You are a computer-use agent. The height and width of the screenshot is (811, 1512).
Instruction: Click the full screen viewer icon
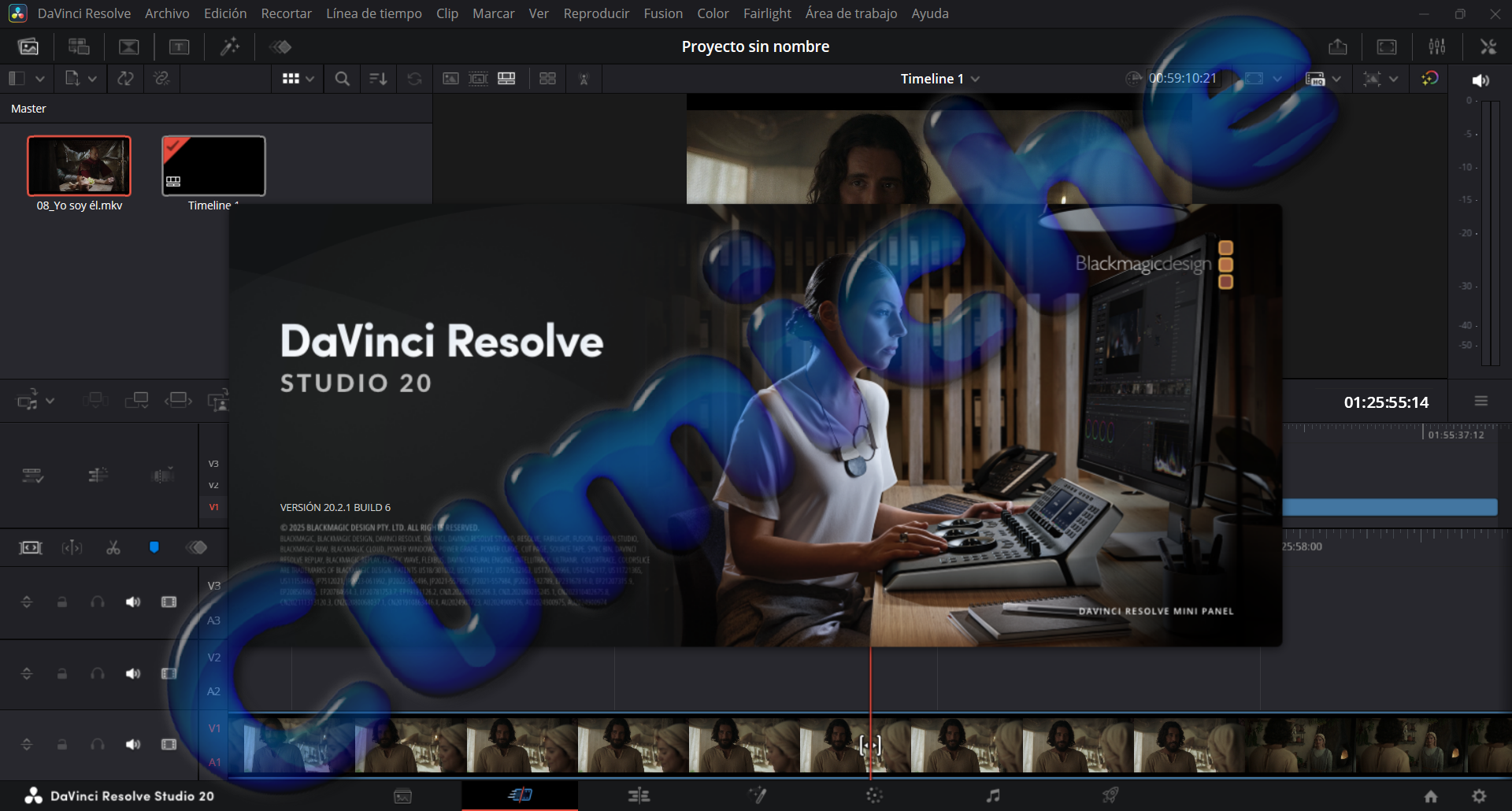tap(1387, 46)
